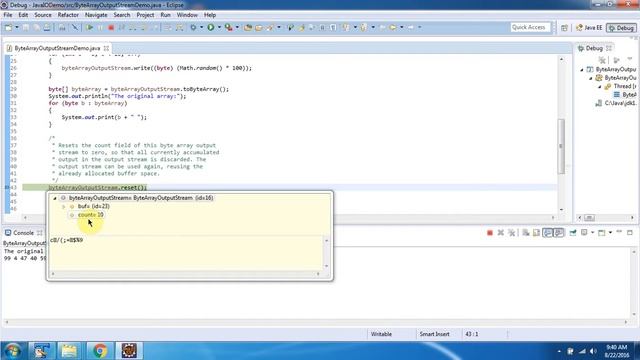The image size is (640, 360).
Task: Click the editor vertical scrollbar thumb
Action: [561, 146]
